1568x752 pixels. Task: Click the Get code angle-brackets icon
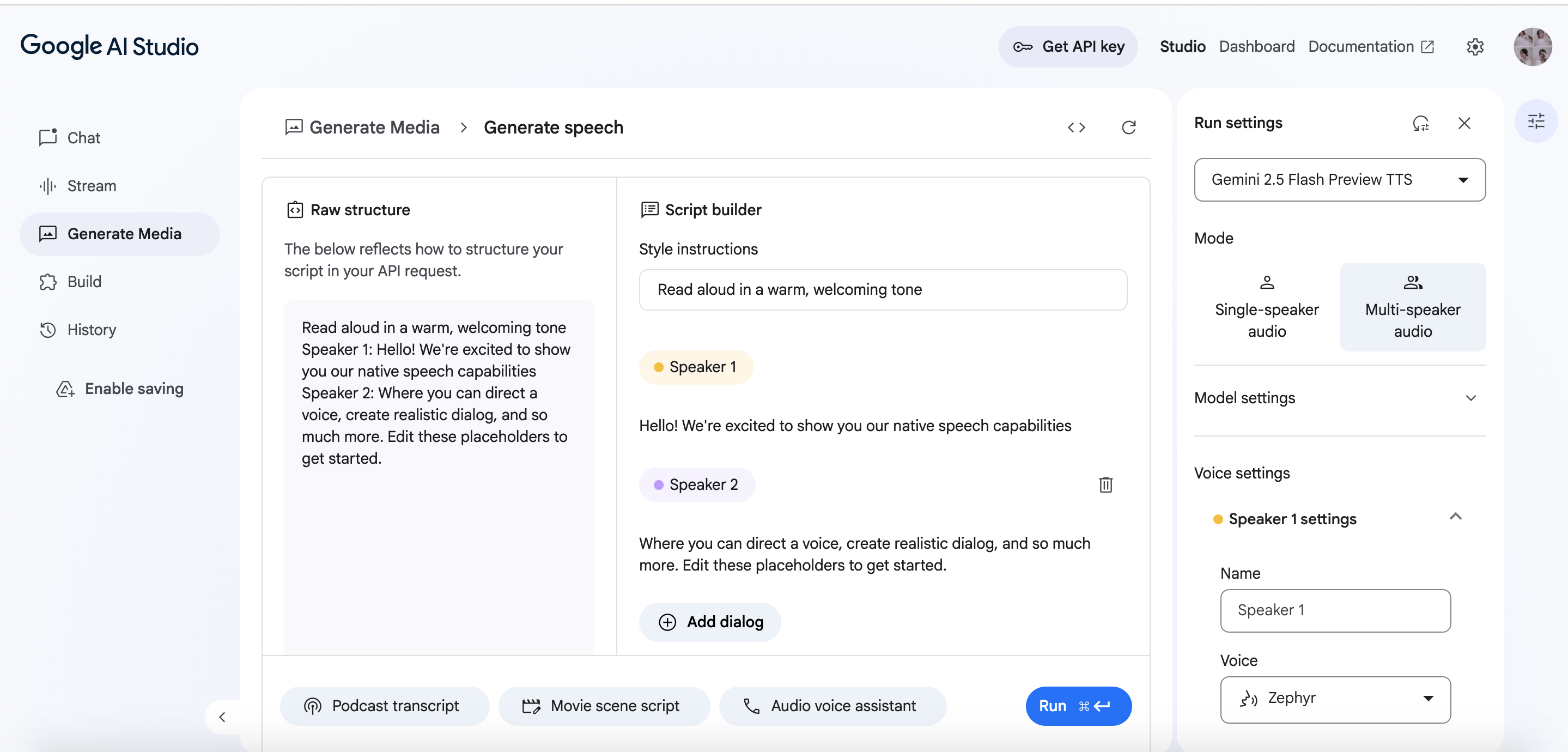pyautogui.click(x=1076, y=128)
